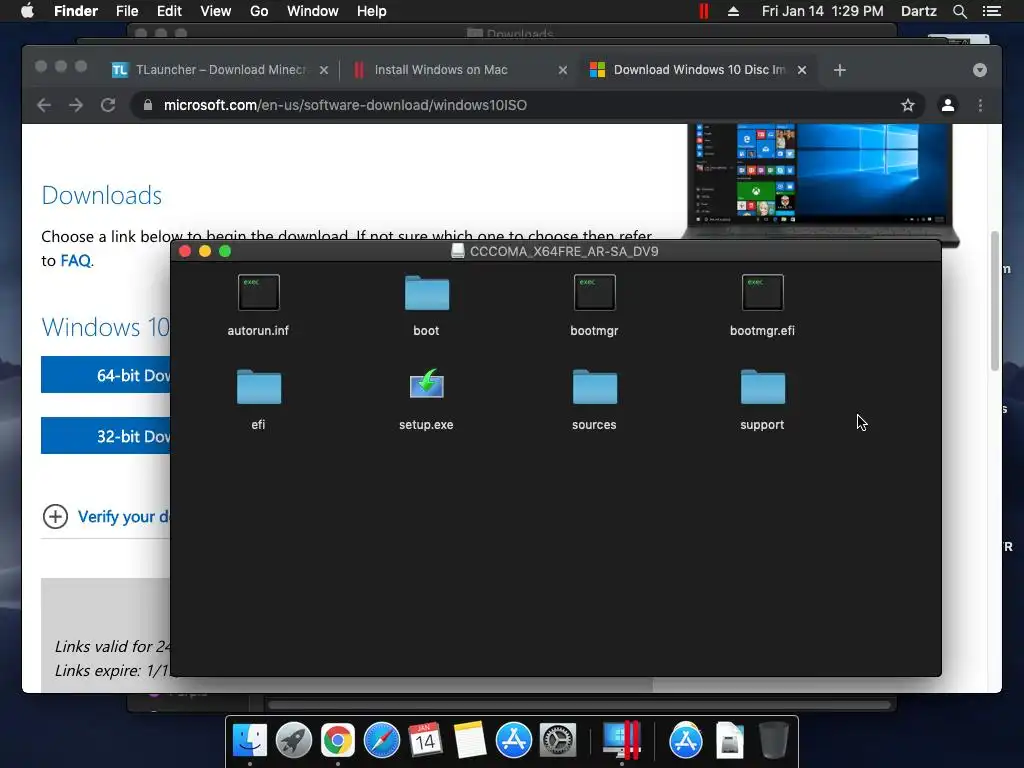Open Notification Center list icon
The image size is (1024, 768).
(x=992, y=11)
